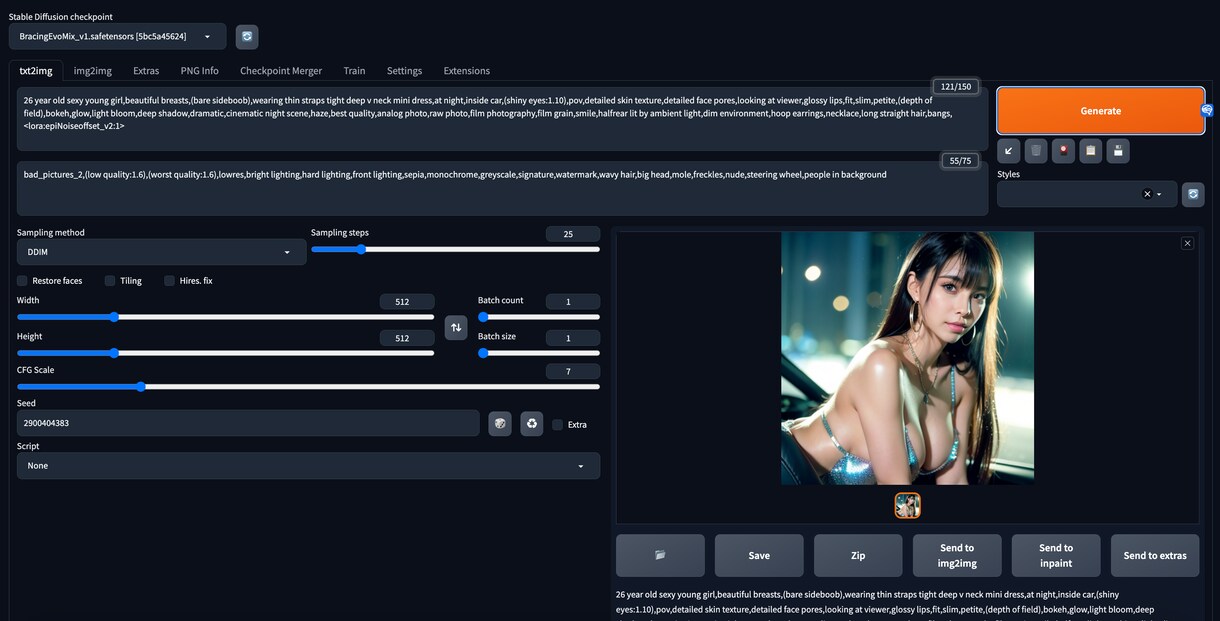
Task: Adjust the CFG Scale slider
Action: click(x=308, y=387)
